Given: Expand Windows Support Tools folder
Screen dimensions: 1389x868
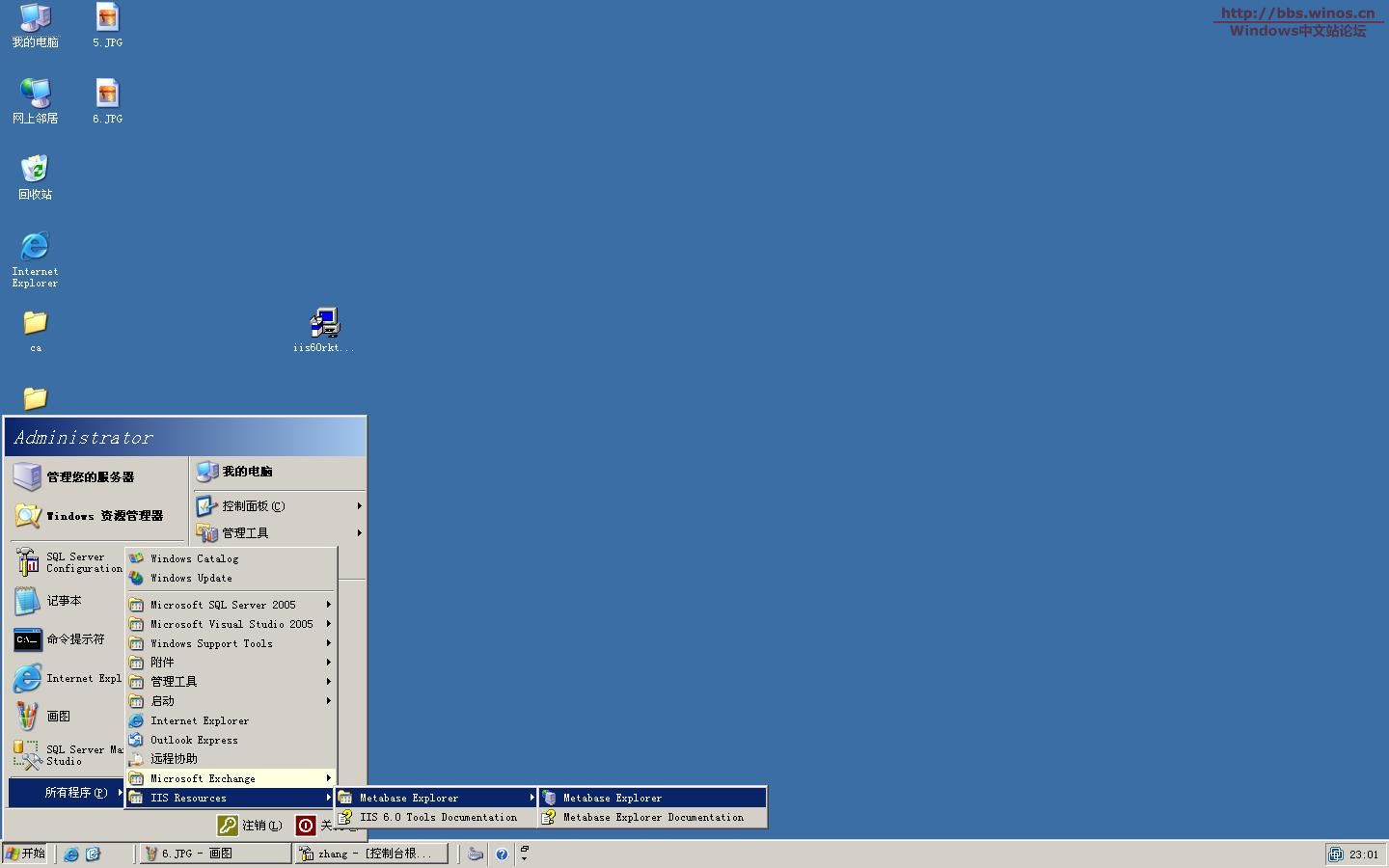Looking at the screenshot, I should (231, 643).
